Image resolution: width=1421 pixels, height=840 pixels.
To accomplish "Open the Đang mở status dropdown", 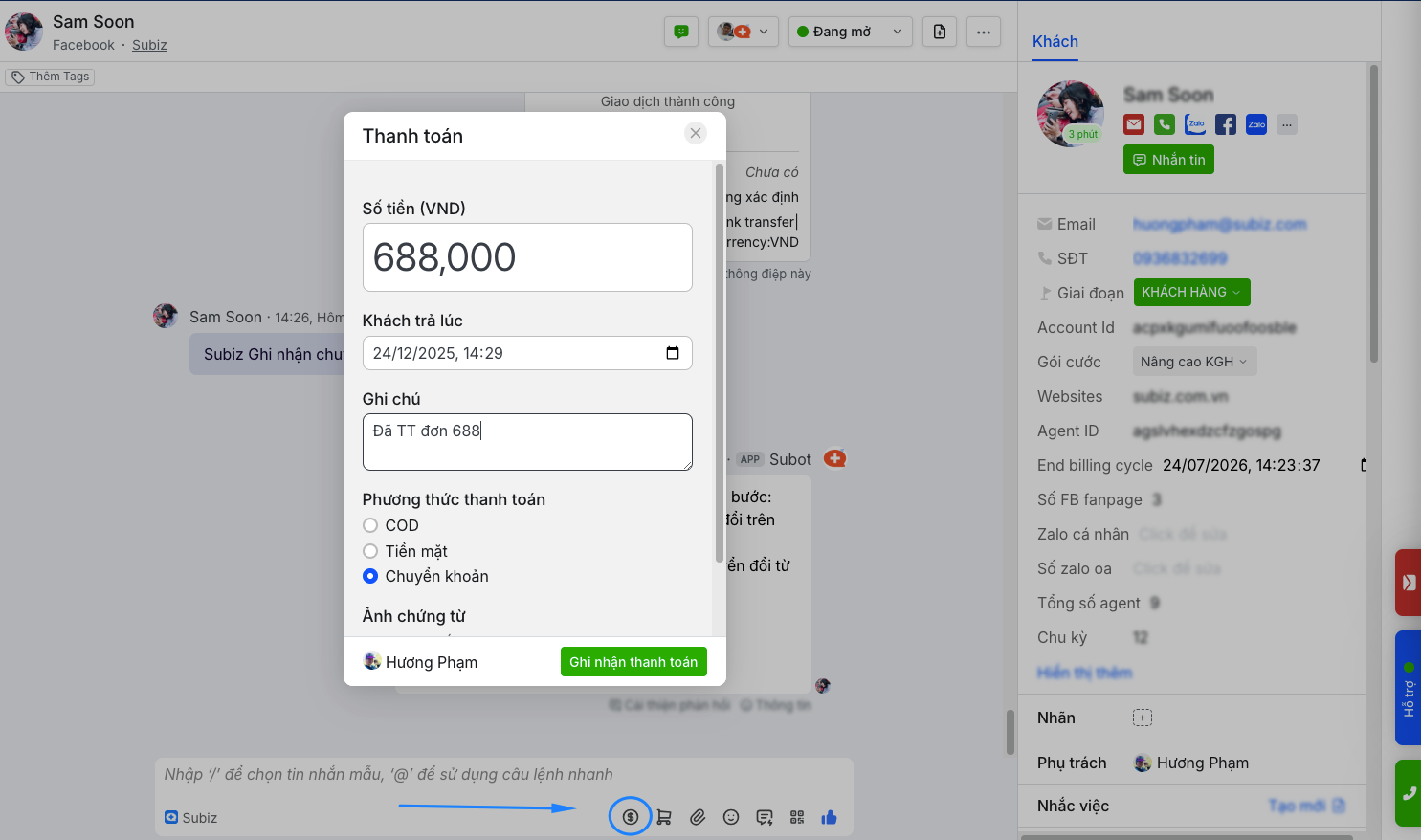I will click(849, 32).
